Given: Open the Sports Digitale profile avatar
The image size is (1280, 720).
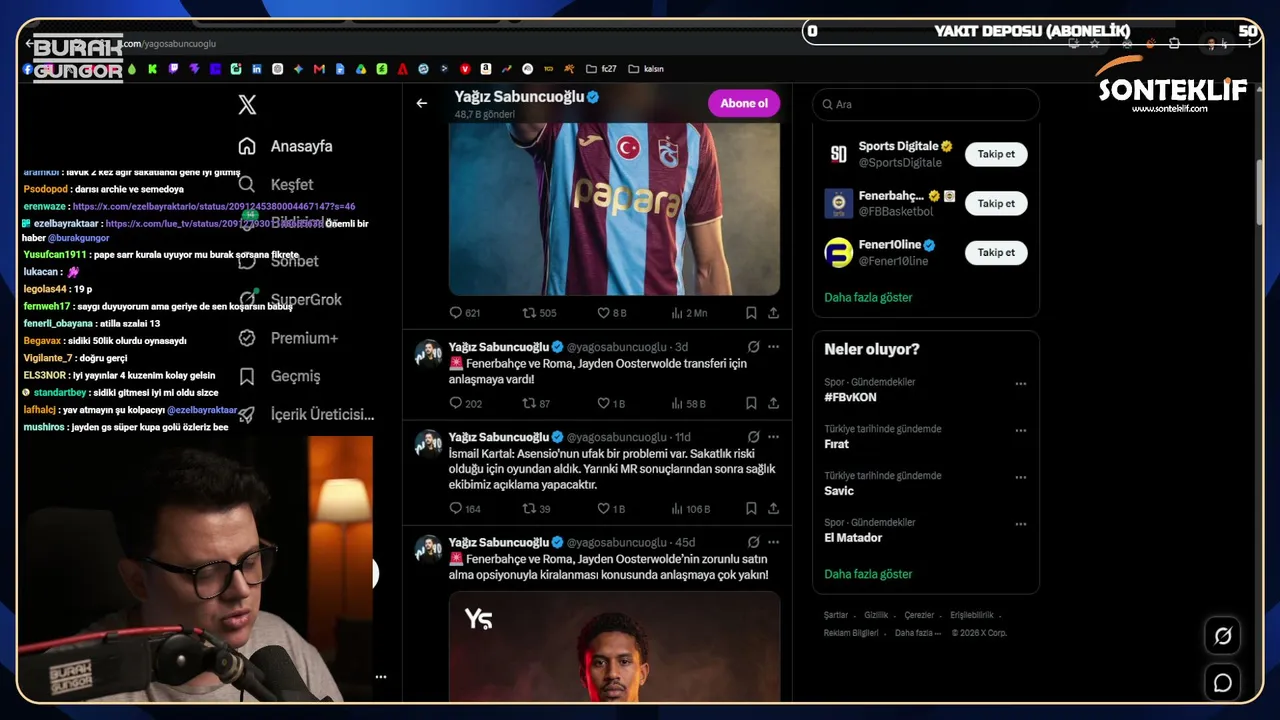Looking at the screenshot, I should pos(839,154).
